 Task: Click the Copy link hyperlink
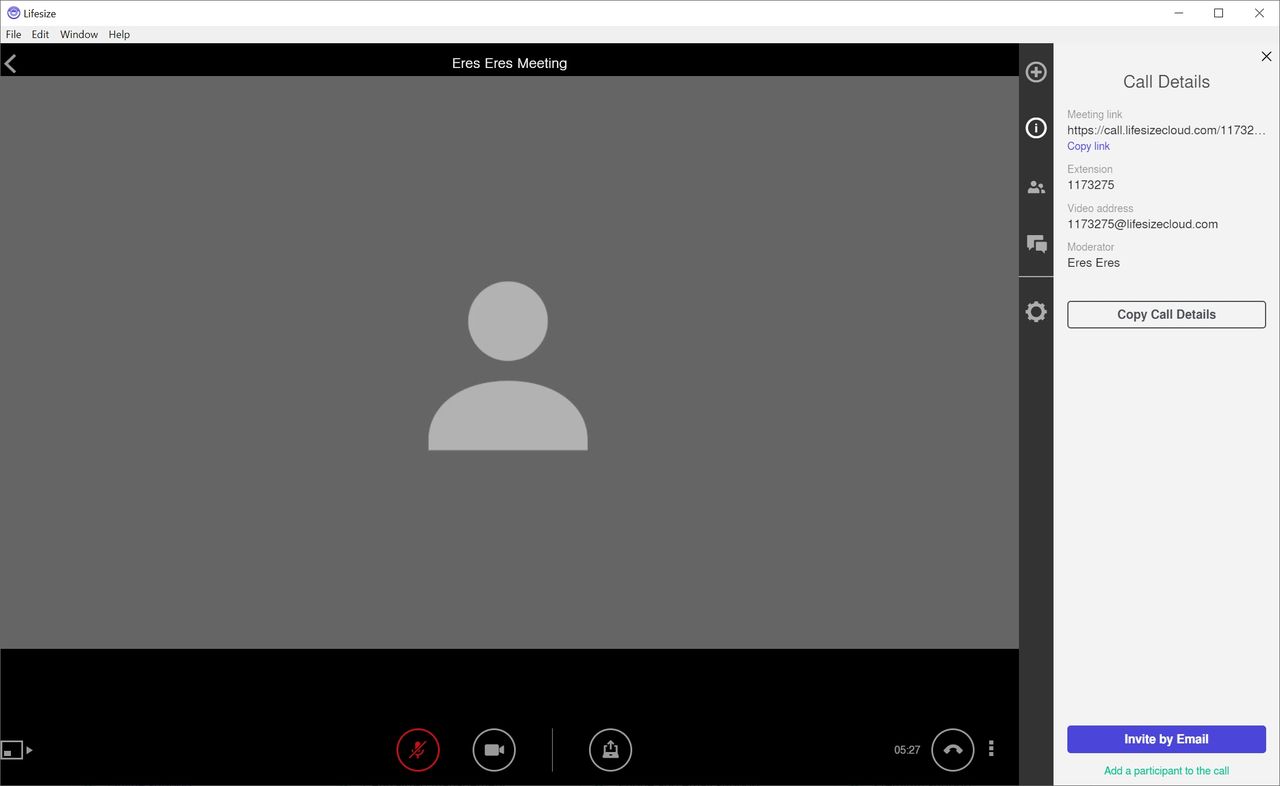[x=1088, y=146]
